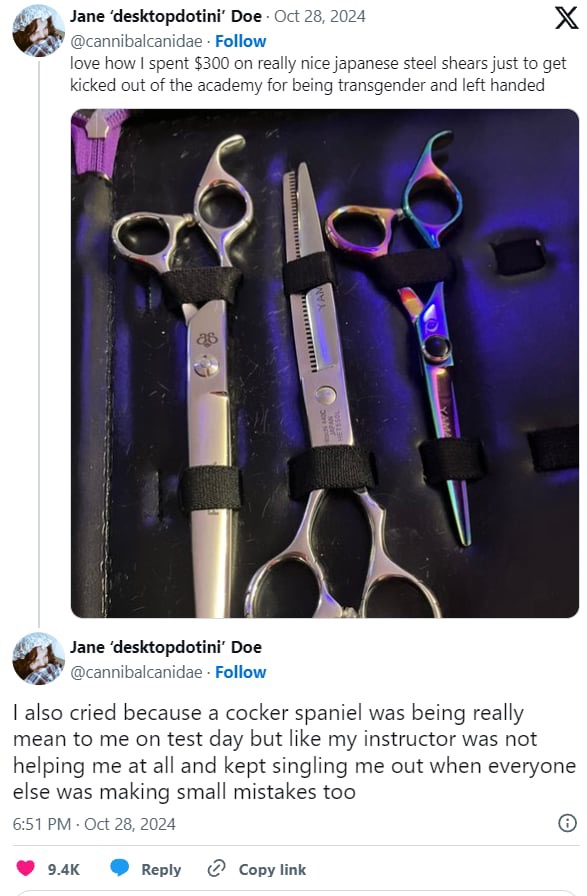Click the blue reply bubble icon
Viewport: 587px width, 896px height.
click(119, 868)
